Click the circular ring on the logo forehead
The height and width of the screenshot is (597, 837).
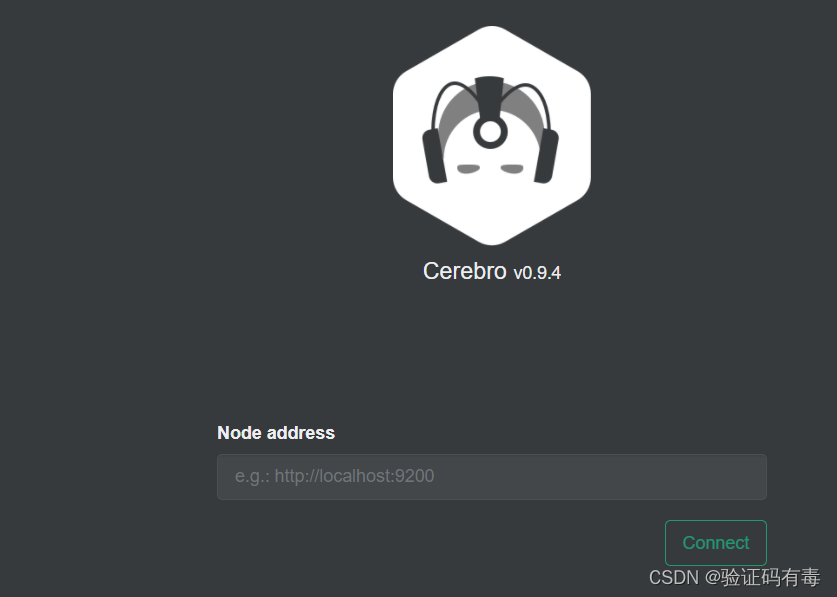[x=490, y=131]
